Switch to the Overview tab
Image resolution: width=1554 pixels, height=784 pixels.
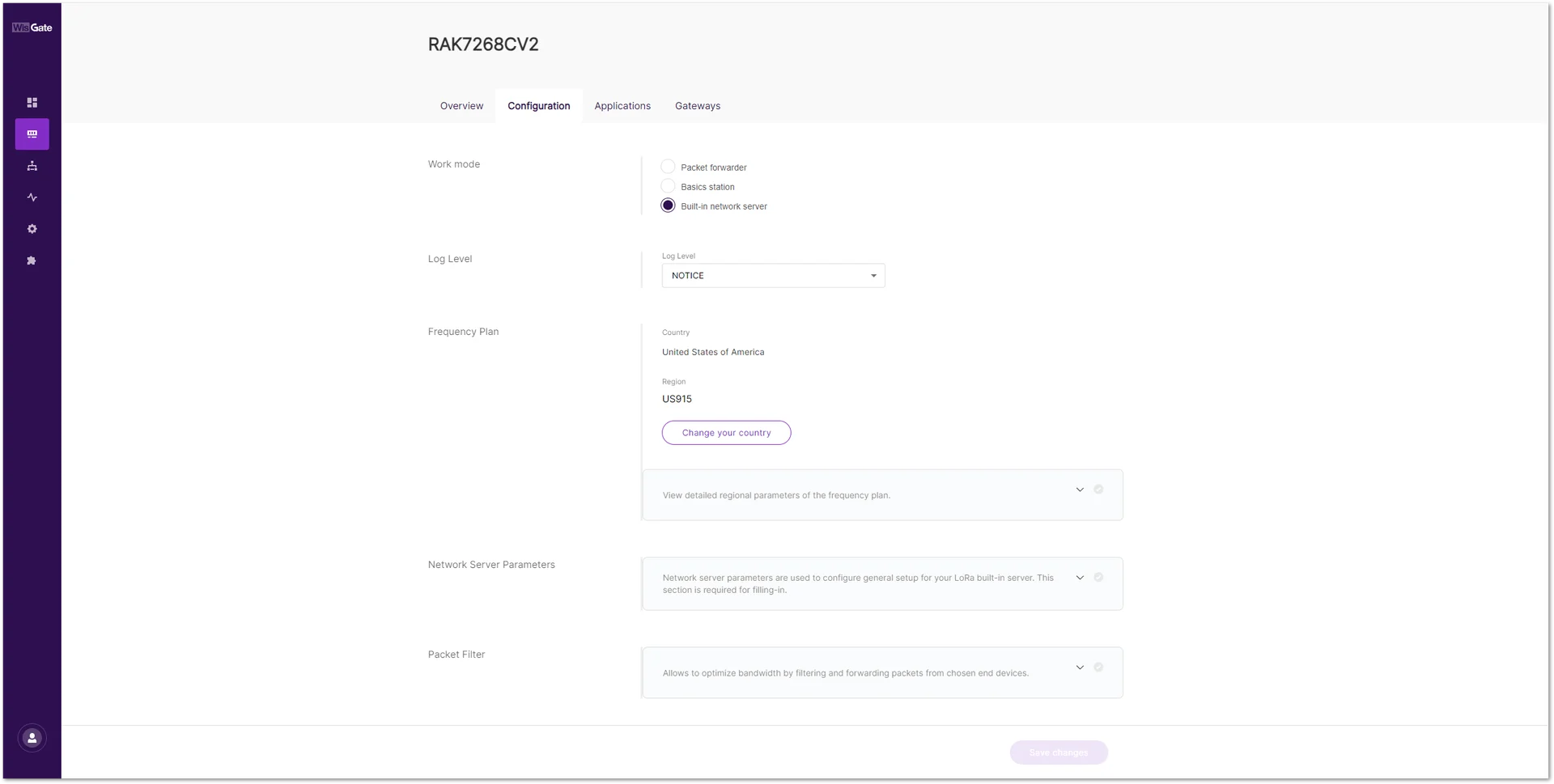click(461, 106)
